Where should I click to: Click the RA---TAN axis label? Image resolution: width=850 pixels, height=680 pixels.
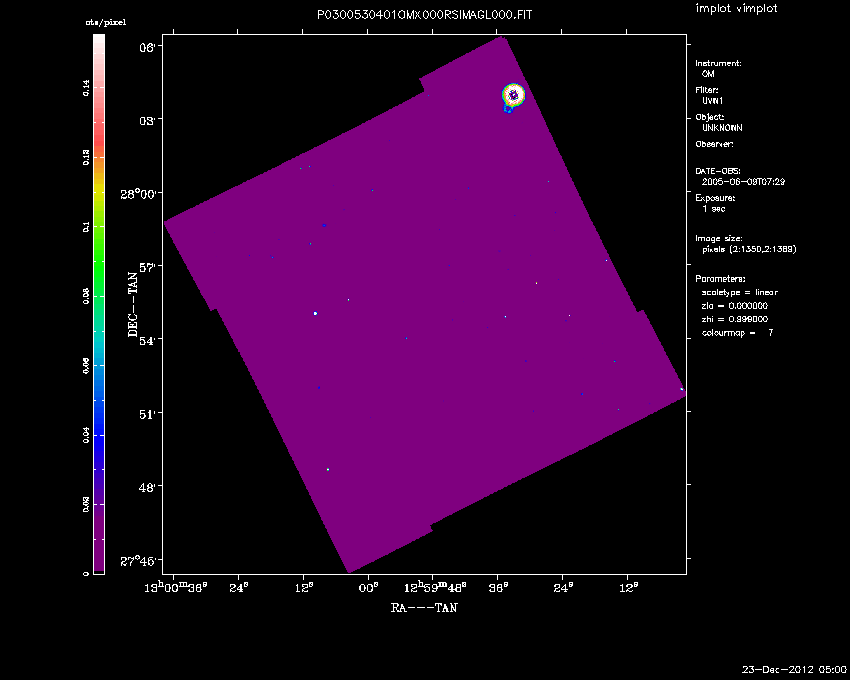(424, 607)
